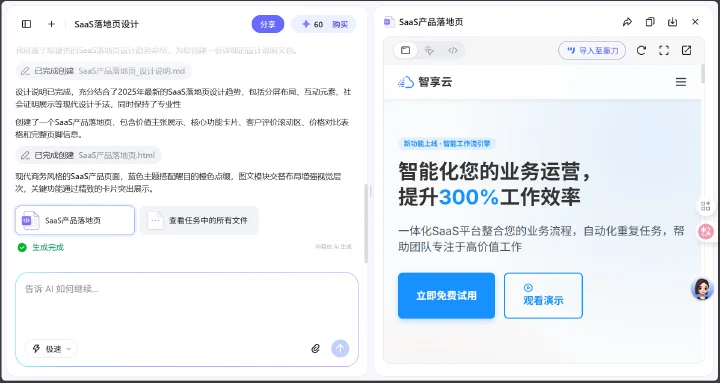The height and width of the screenshot is (383, 720).
Task: Click the 立即免费试用 button
Action: click(x=446, y=296)
